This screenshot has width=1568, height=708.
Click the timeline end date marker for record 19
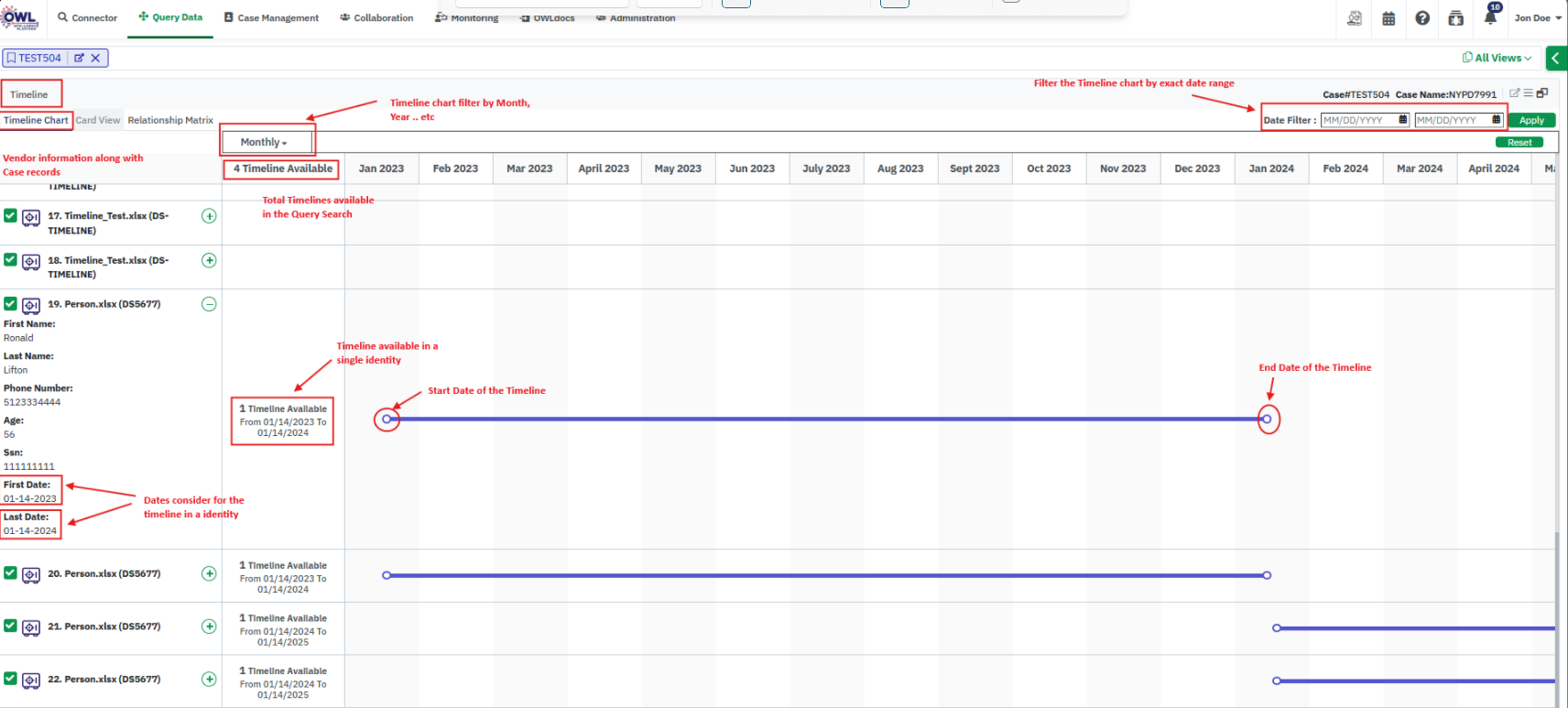click(x=1267, y=419)
